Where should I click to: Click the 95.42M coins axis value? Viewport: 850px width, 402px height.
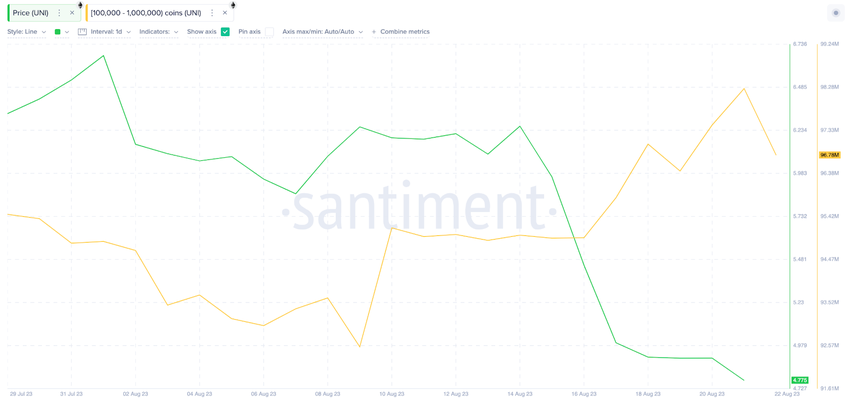coord(830,216)
